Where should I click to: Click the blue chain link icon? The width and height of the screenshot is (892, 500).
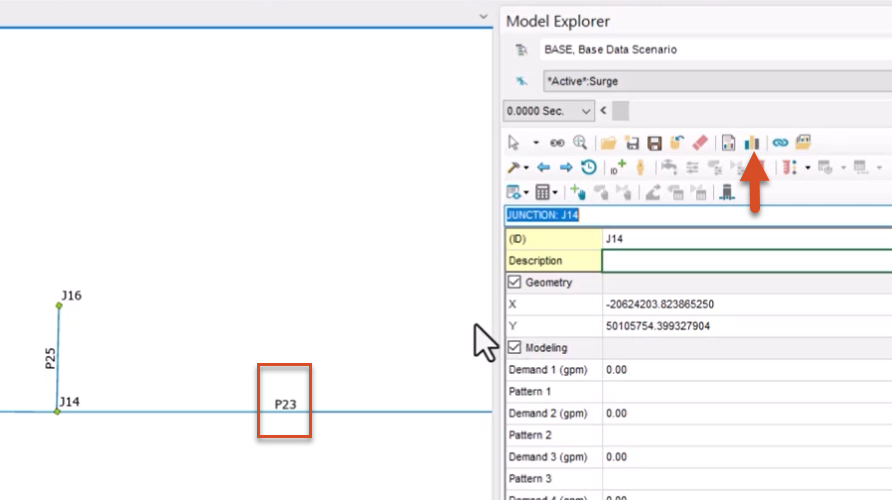(x=780, y=143)
